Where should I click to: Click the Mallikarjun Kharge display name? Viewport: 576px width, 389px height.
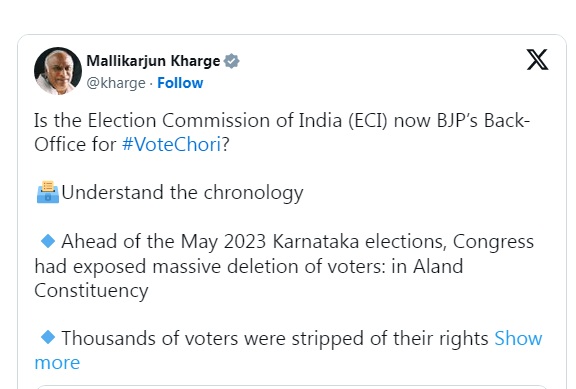[153, 61]
